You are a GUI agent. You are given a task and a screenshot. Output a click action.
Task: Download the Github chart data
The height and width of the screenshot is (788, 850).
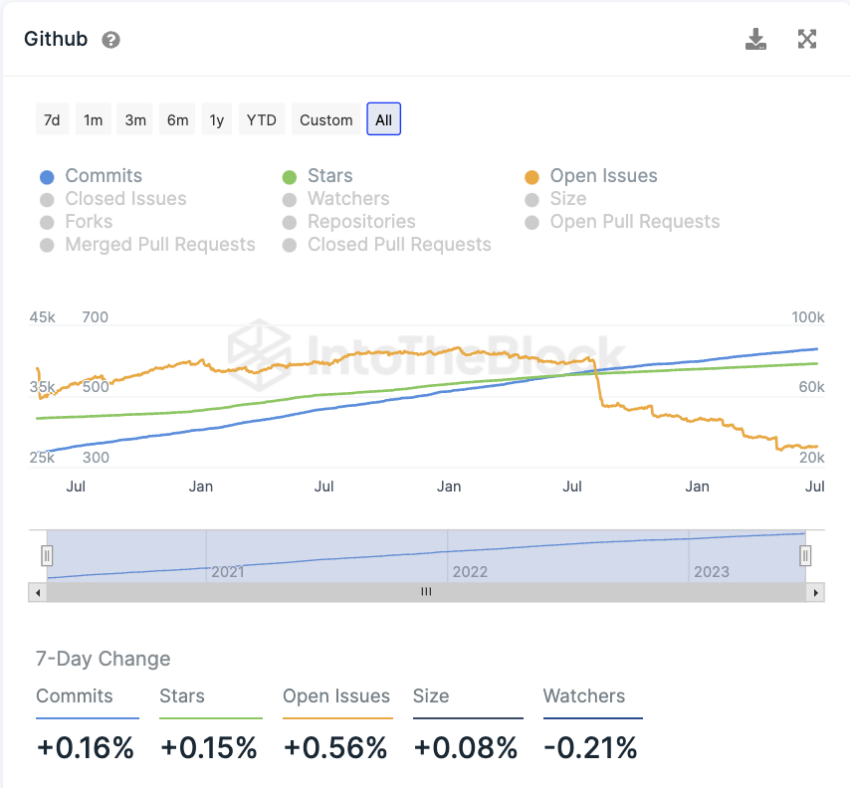click(756, 39)
